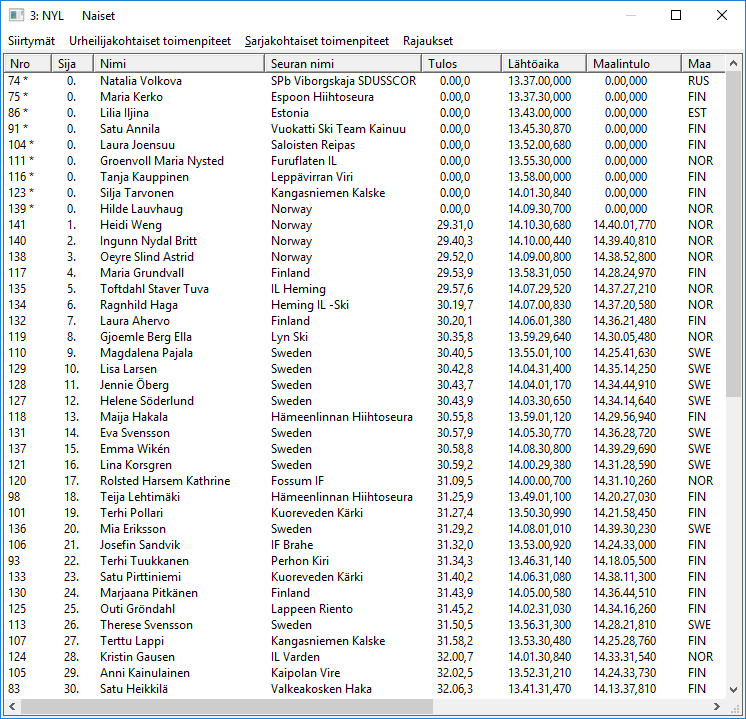
Task: Select Teija Lehtimäki row
Action: [365, 497]
